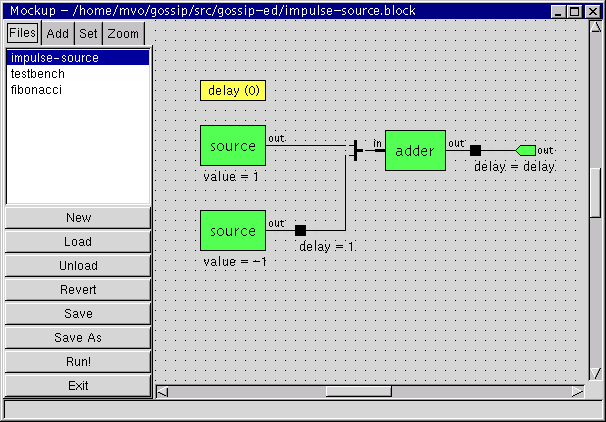Viewport: 606px width, 422px height.
Task: Open the Add tab
Action: coord(58,34)
